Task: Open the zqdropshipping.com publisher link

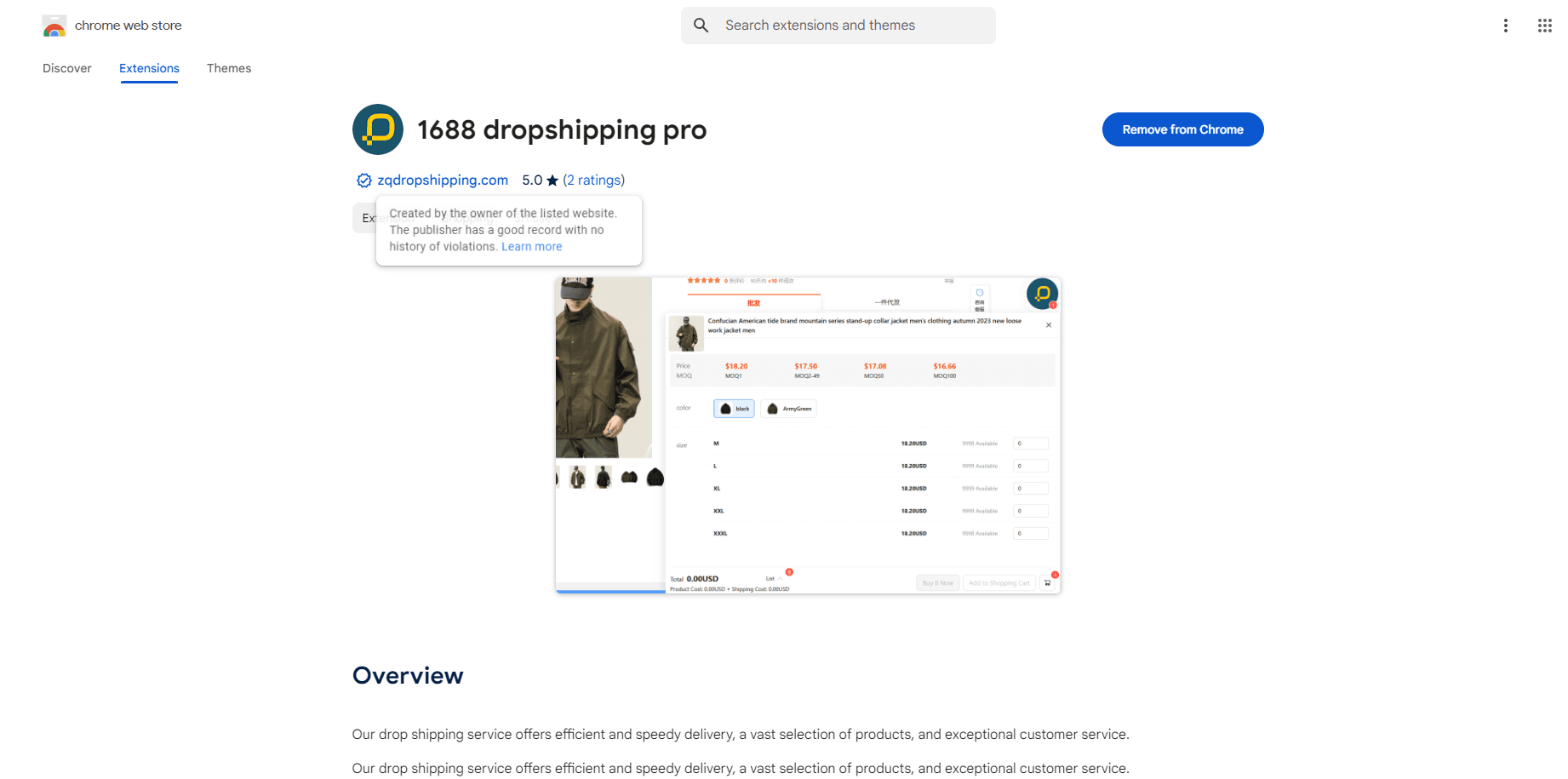Action: pos(443,180)
